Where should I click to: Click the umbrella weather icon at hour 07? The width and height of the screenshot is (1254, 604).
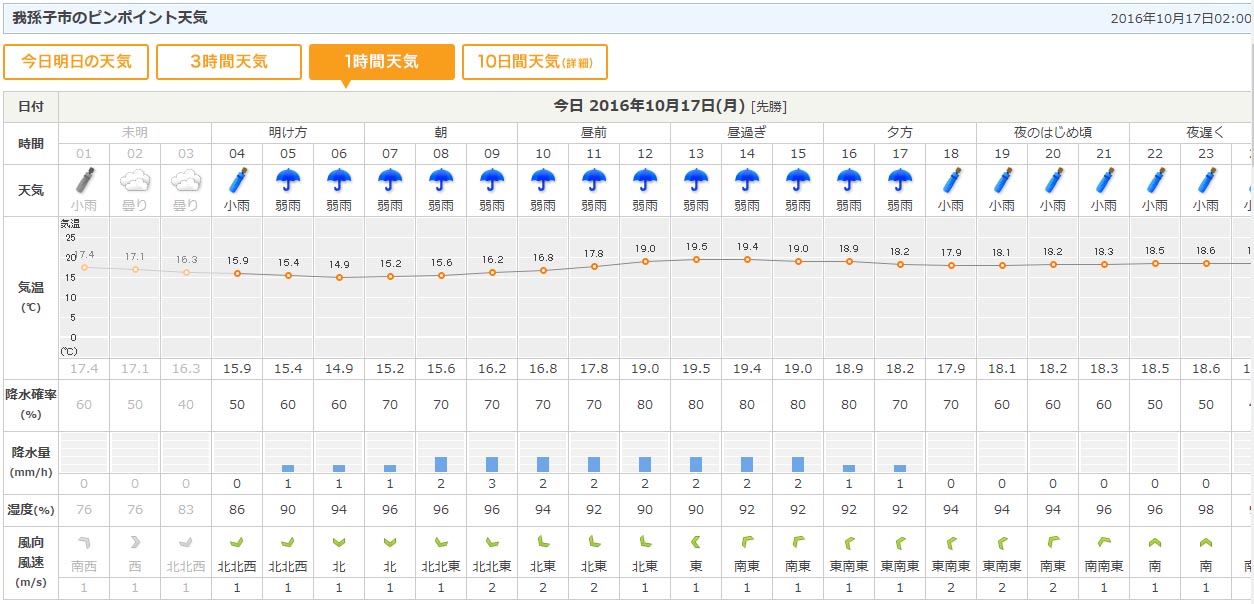[390, 180]
